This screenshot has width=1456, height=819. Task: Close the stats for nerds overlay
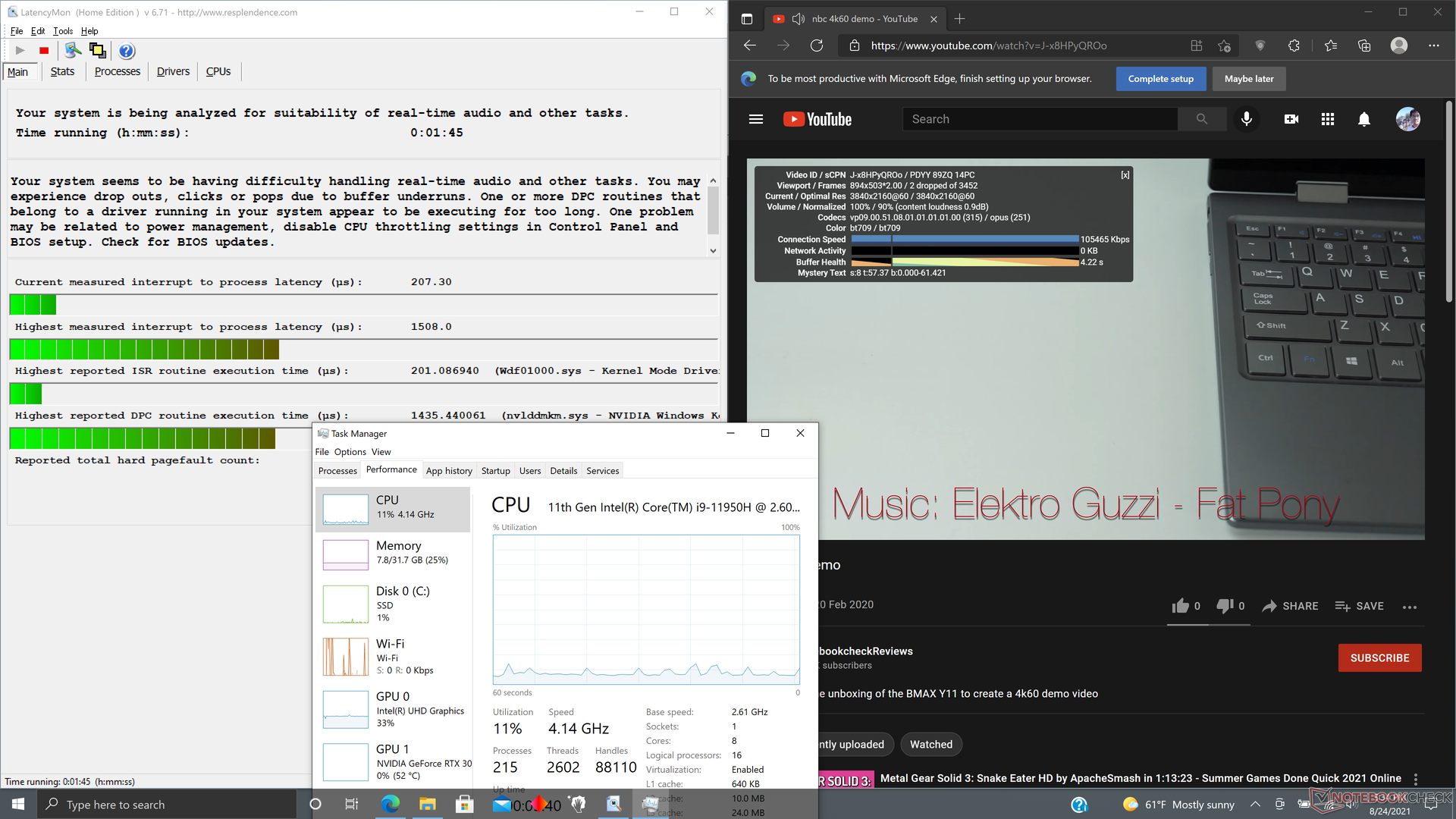pos(1125,175)
